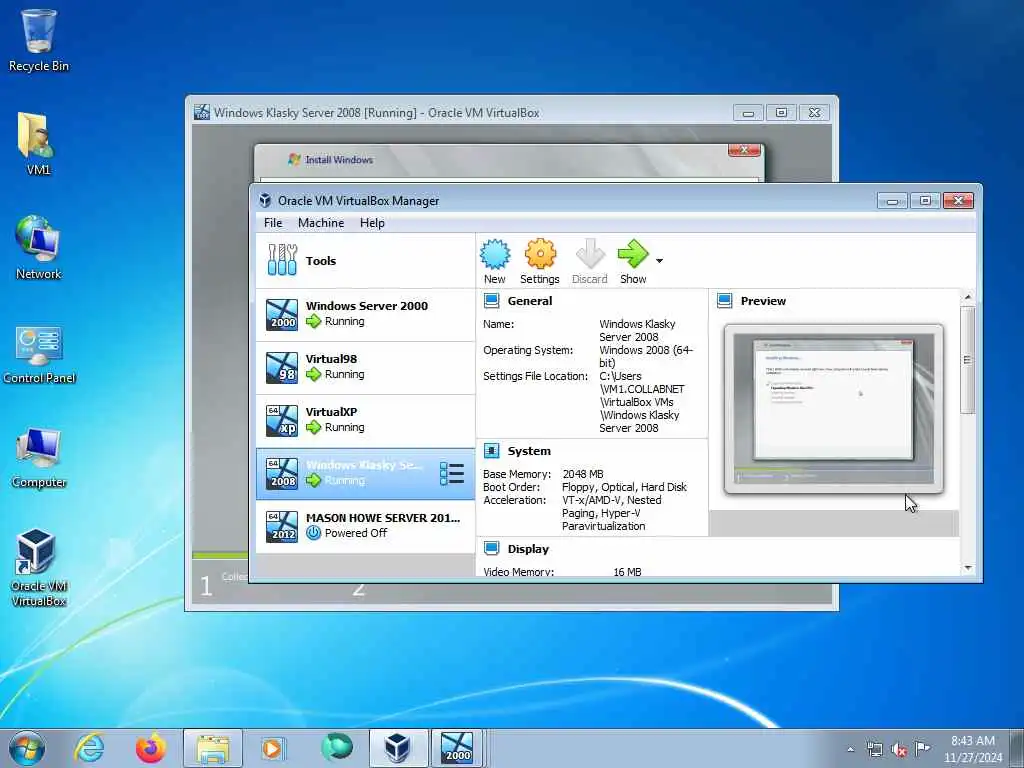Click Windows 2000 VM taskbar button
This screenshot has height=768, width=1024.
pyautogui.click(x=456, y=748)
